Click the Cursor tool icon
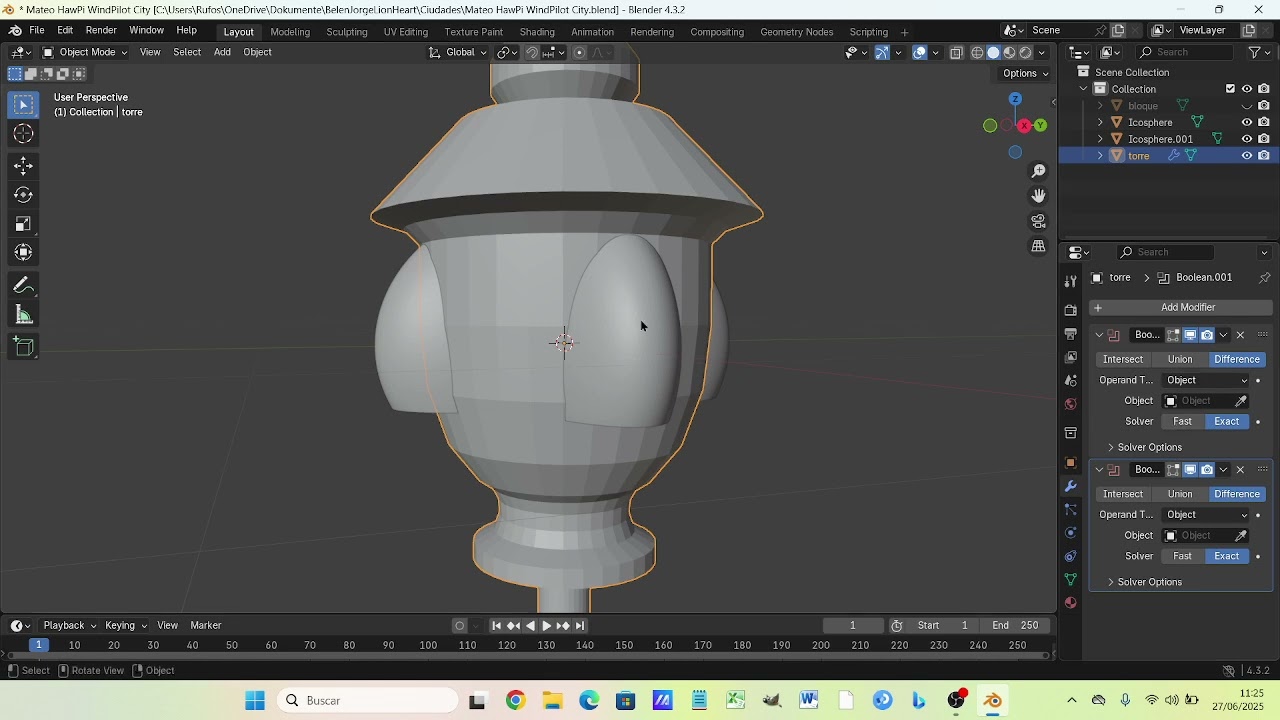This screenshot has width=1280, height=720. 24,134
